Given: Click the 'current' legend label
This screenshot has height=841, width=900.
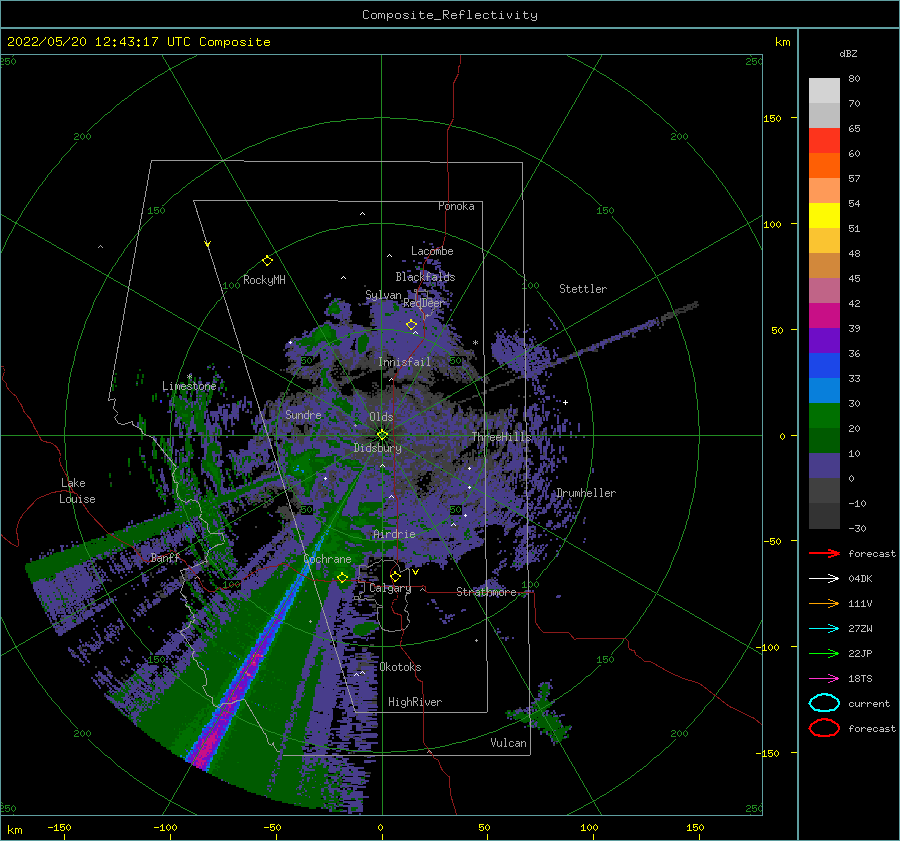Looking at the screenshot, I should [x=869, y=703].
